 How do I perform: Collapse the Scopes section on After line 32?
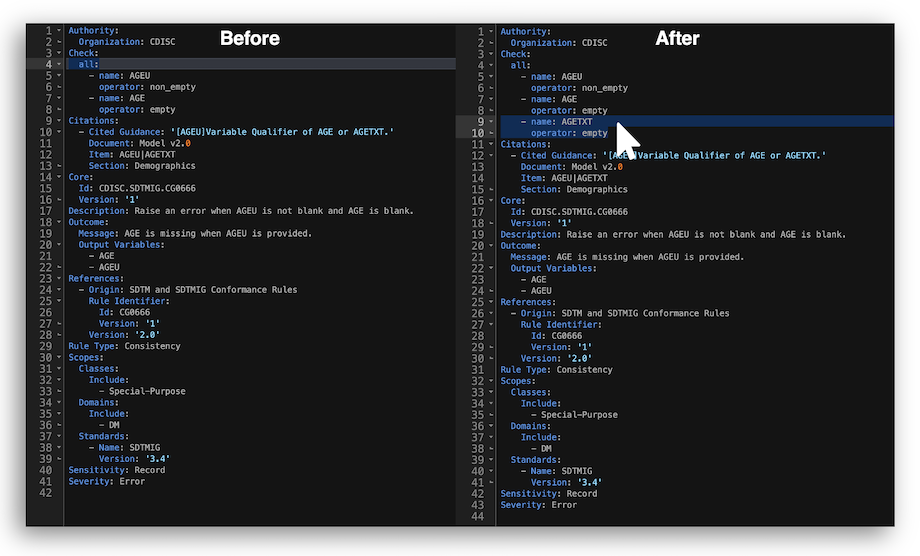tap(491, 381)
